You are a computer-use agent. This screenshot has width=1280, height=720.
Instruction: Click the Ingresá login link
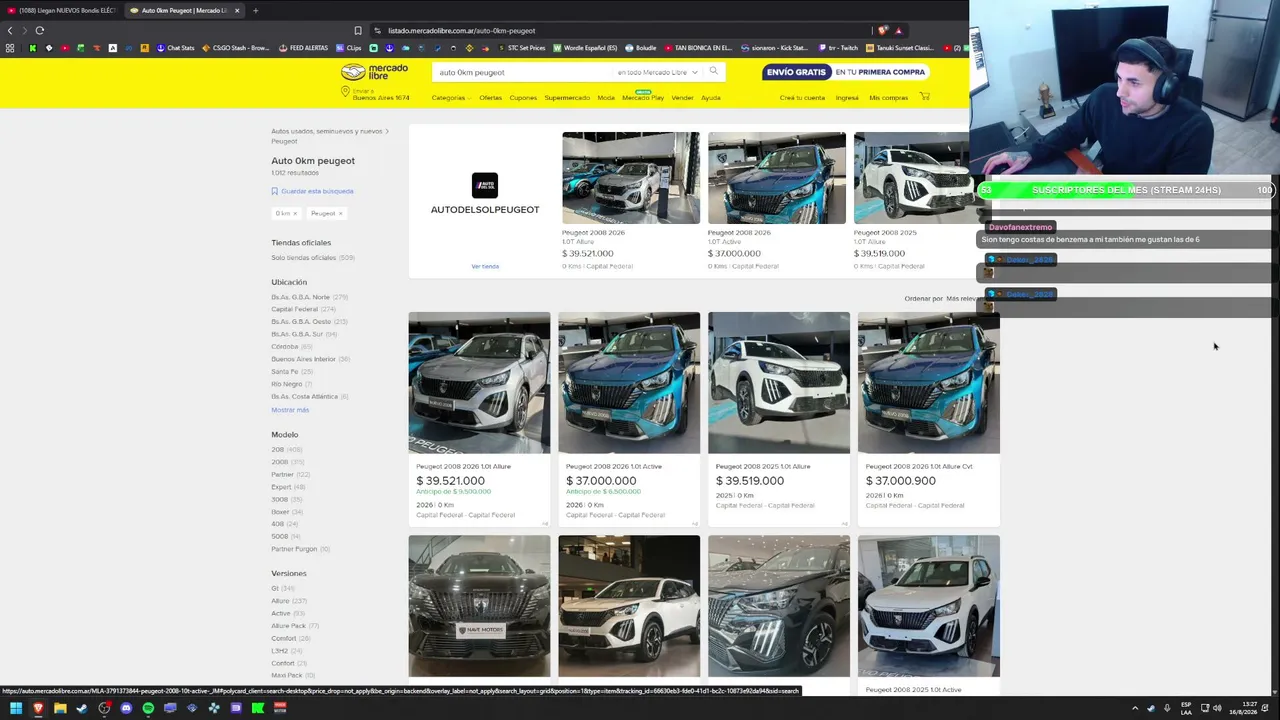click(847, 98)
